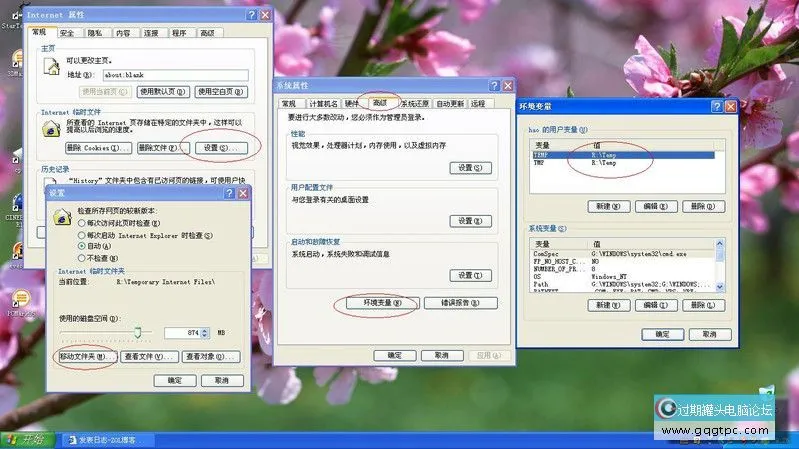Cancel the 环境变量 dialog with 取消

pos(710,334)
